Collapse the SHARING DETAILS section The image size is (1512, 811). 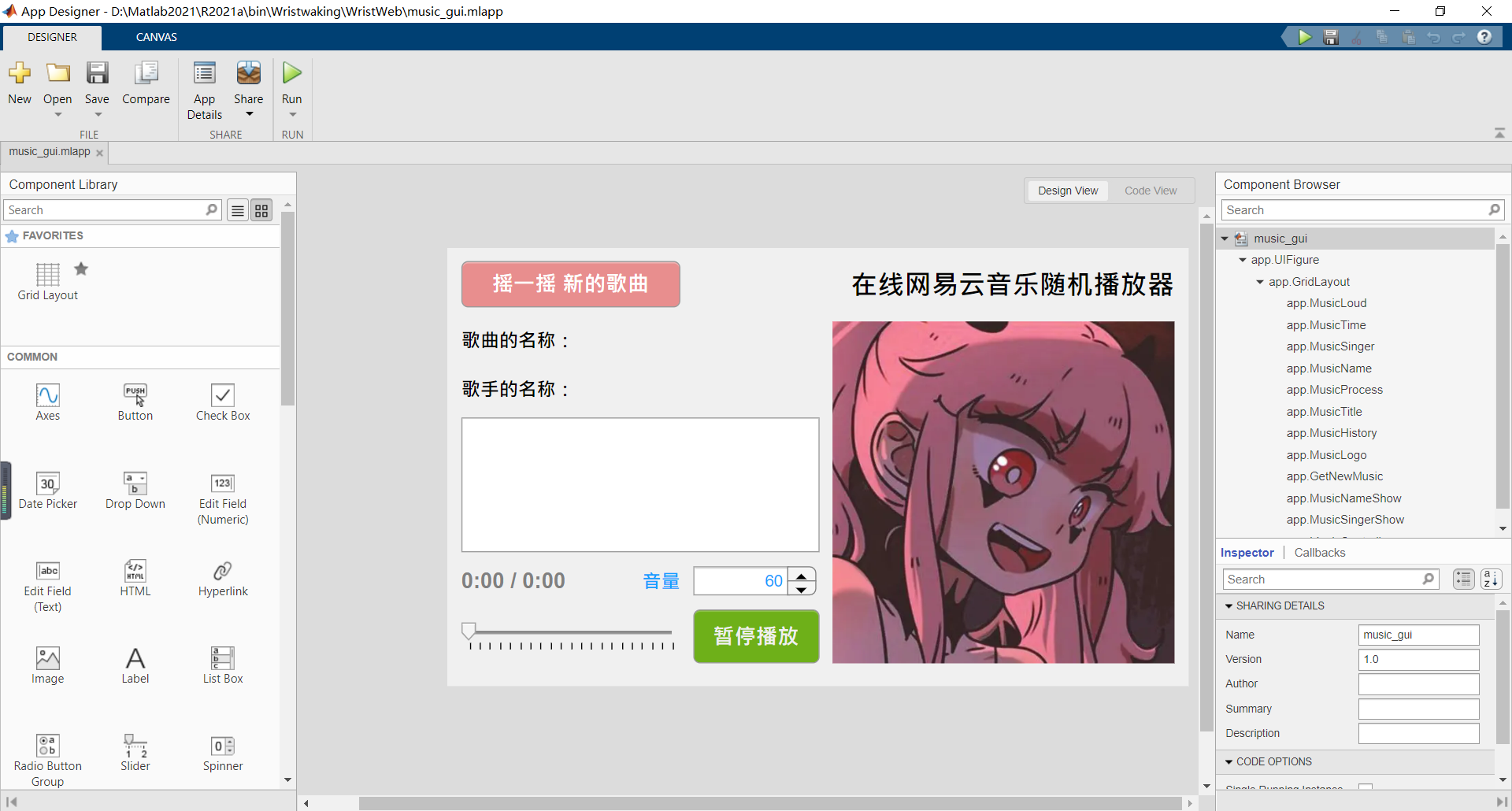coord(1228,606)
